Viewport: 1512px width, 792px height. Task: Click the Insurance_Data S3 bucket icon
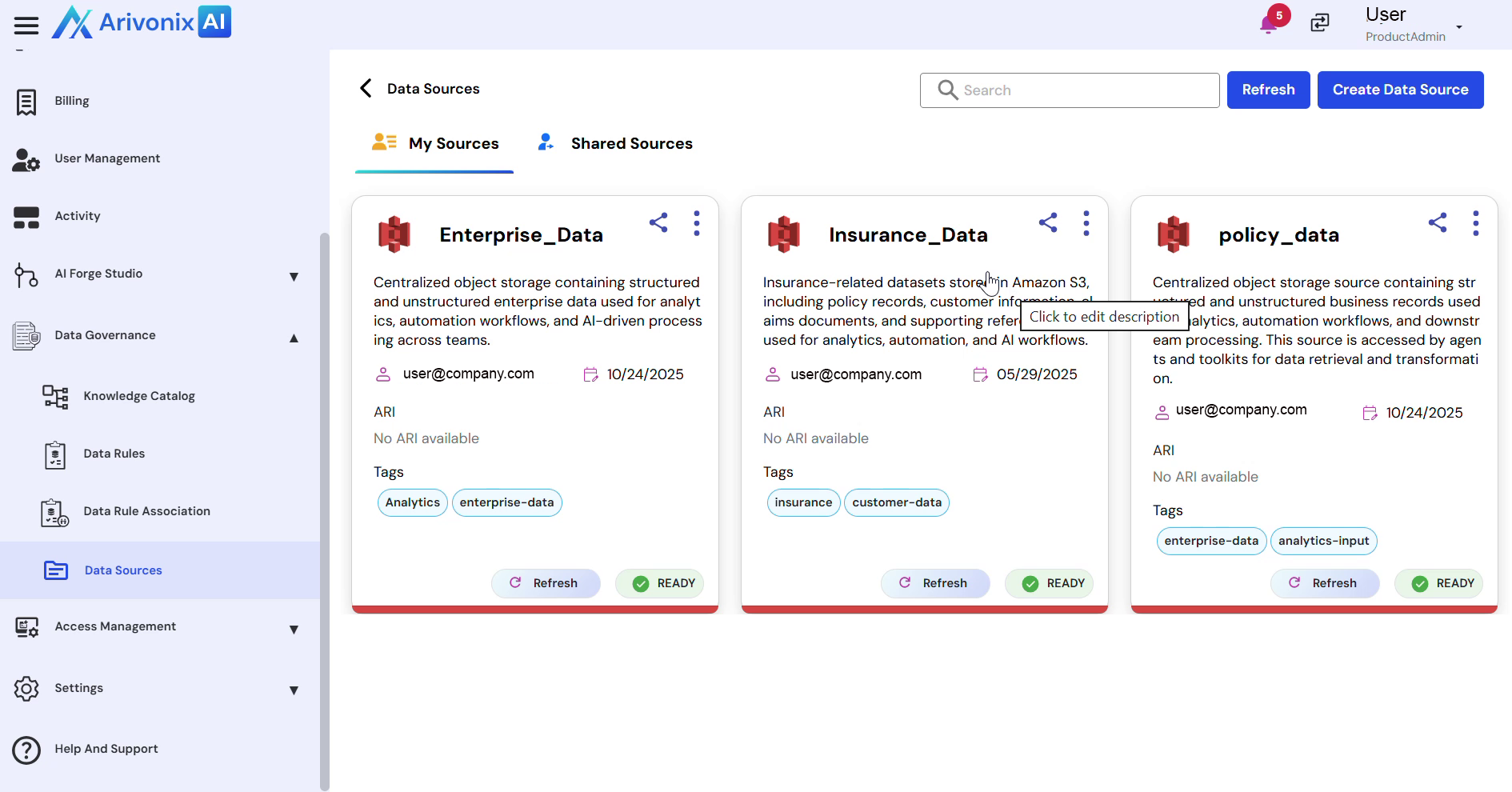(783, 234)
